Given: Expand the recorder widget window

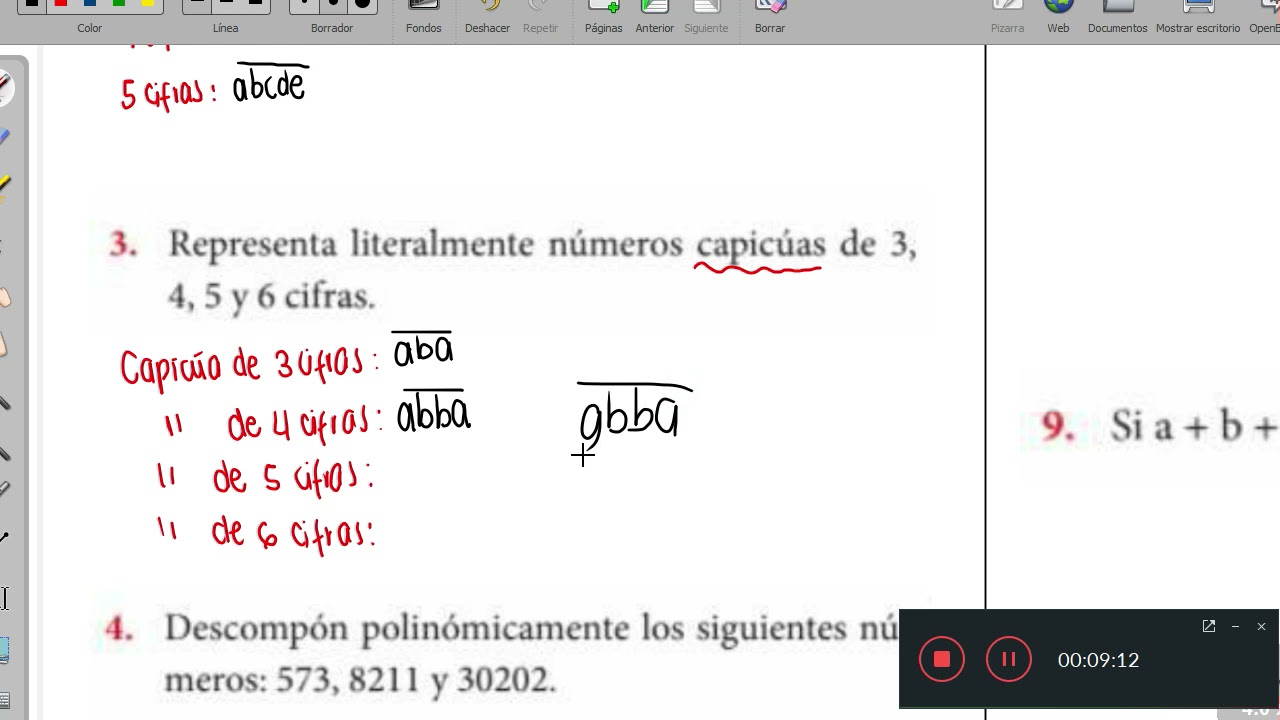Looking at the screenshot, I should pos(1209,626).
